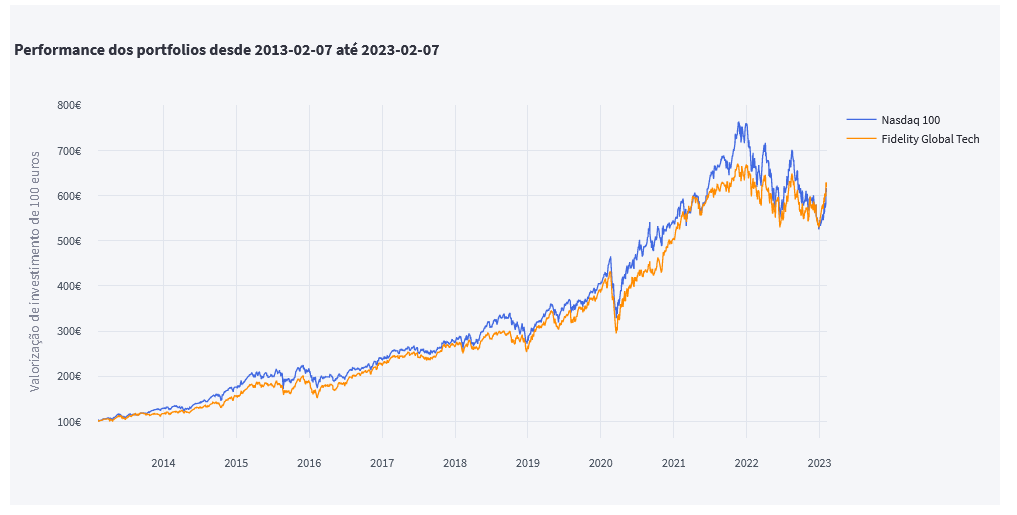1017x515 pixels.
Task: Hide the Fidelity Global Tech series
Action: tap(930, 139)
